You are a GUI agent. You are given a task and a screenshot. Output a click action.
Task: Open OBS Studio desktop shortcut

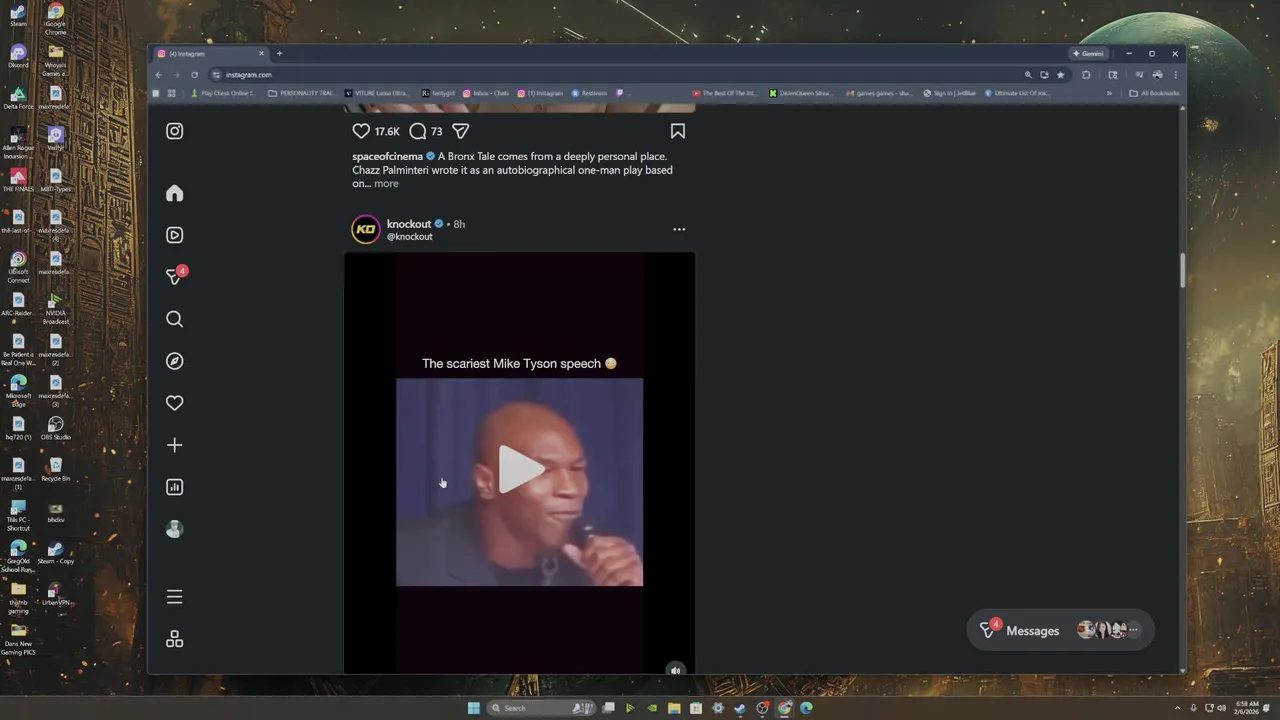coord(55,428)
